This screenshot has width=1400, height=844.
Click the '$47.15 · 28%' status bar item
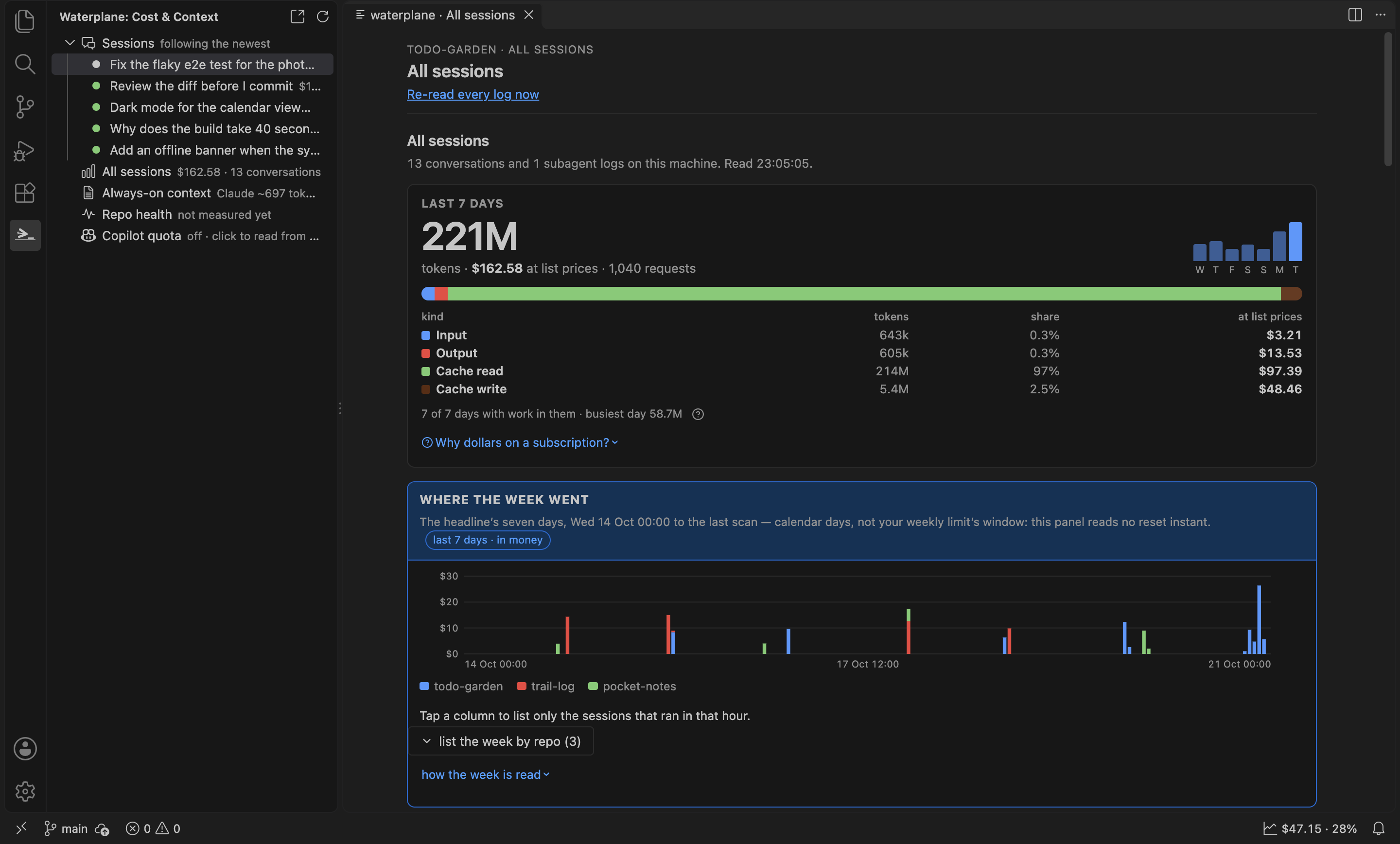tap(1310, 828)
